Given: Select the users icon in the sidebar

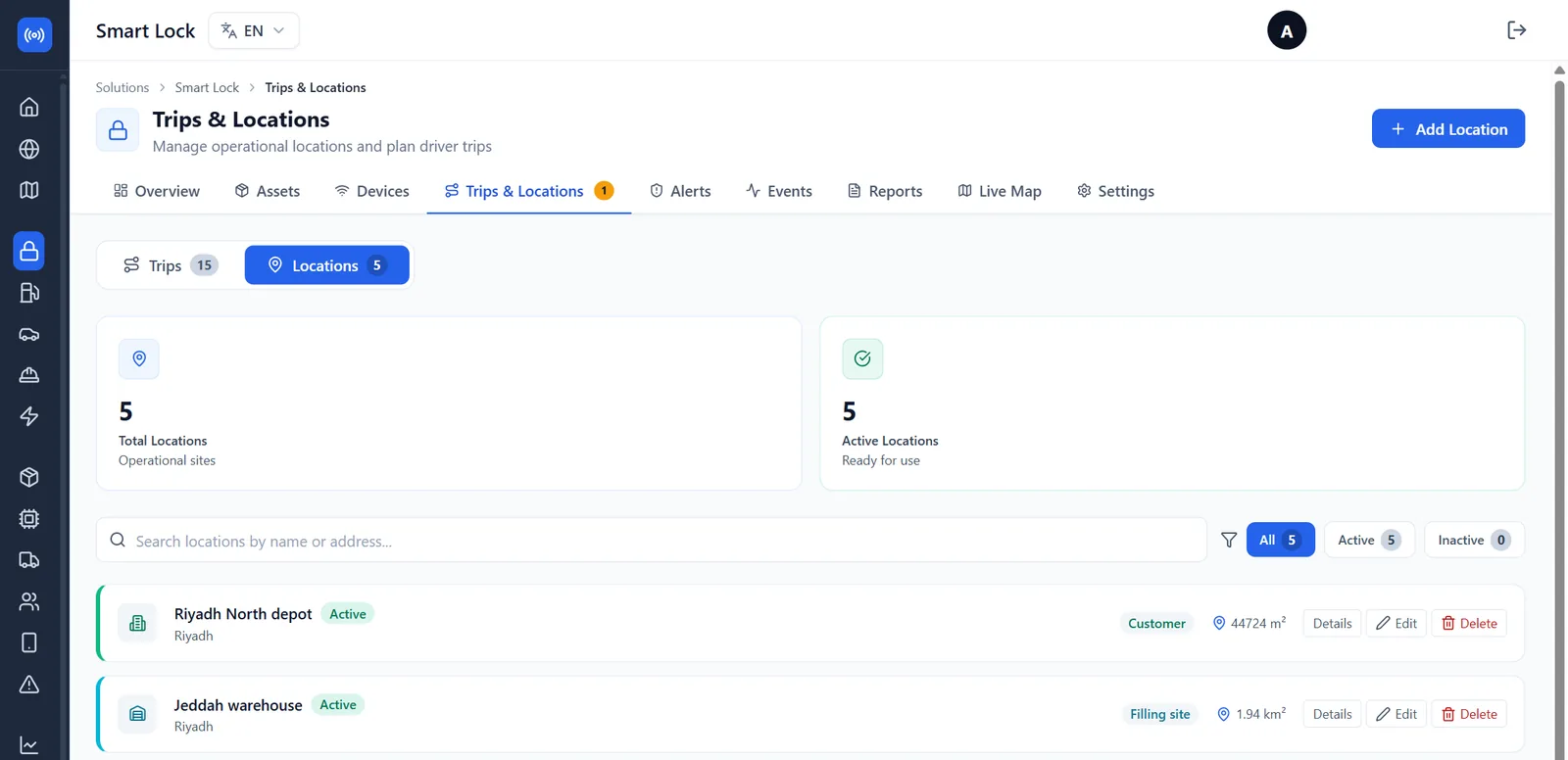Looking at the screenshot, I should pos(29,601).
